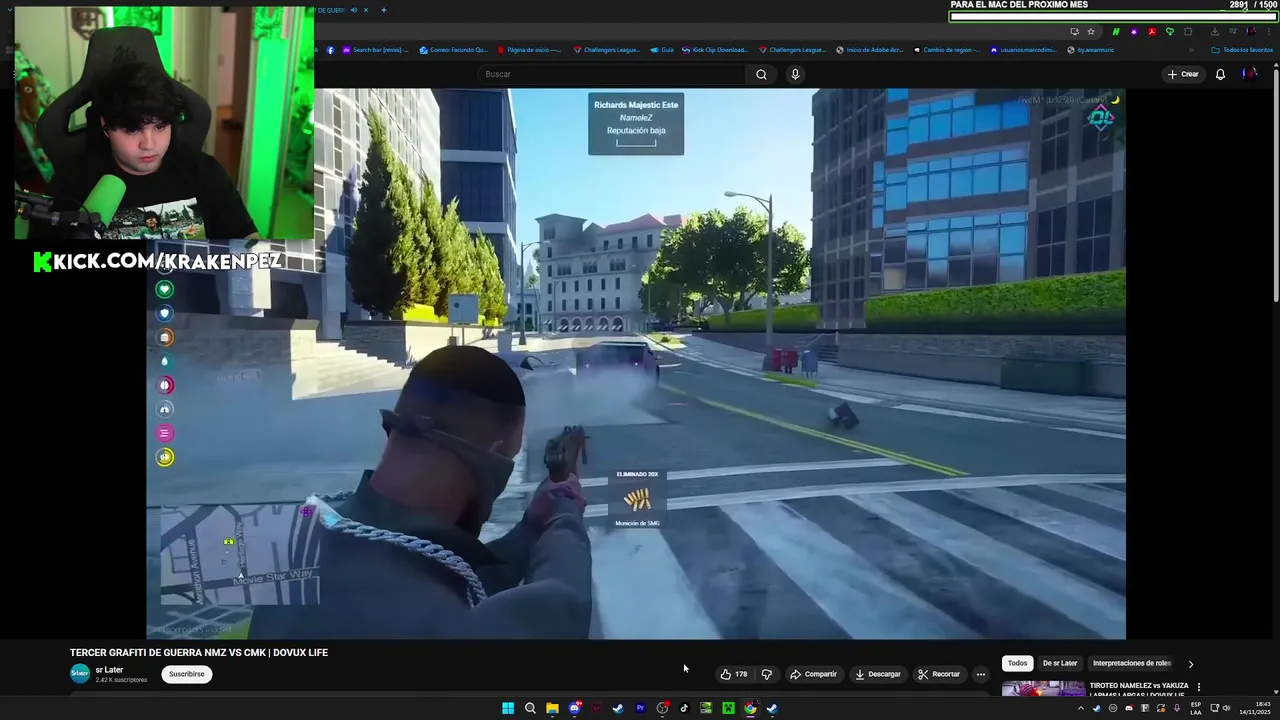The image size is (1280, 720).
Task: Open the Correo: Facundo bookmark
Action: [x=454, y=49]
